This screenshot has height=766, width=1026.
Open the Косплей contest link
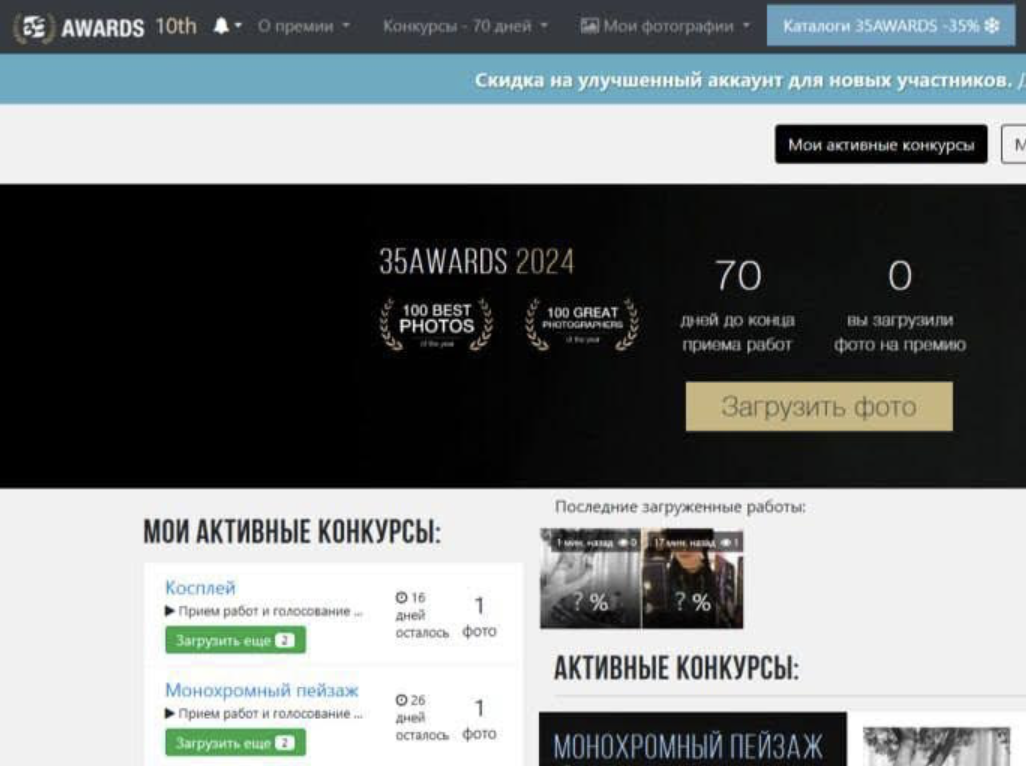point(200,587)
